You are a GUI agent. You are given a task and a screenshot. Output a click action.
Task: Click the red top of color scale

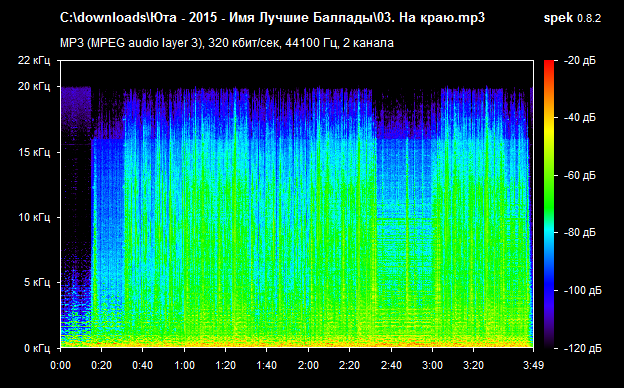click(549, 64)
